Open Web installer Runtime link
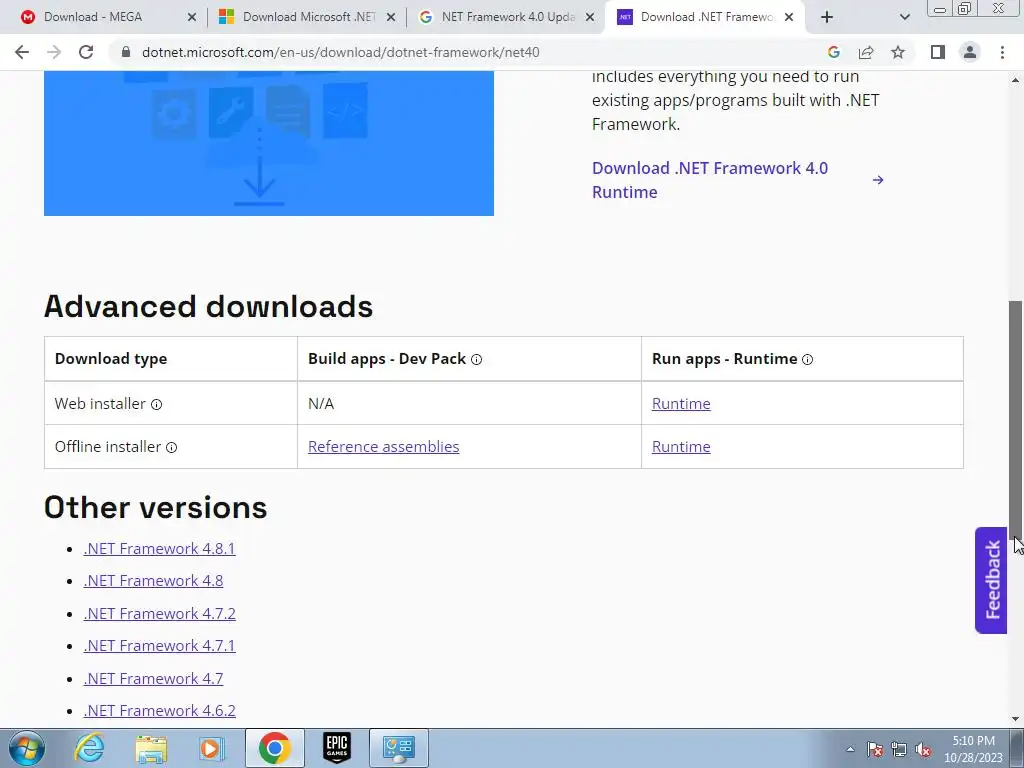 [681, 404]
